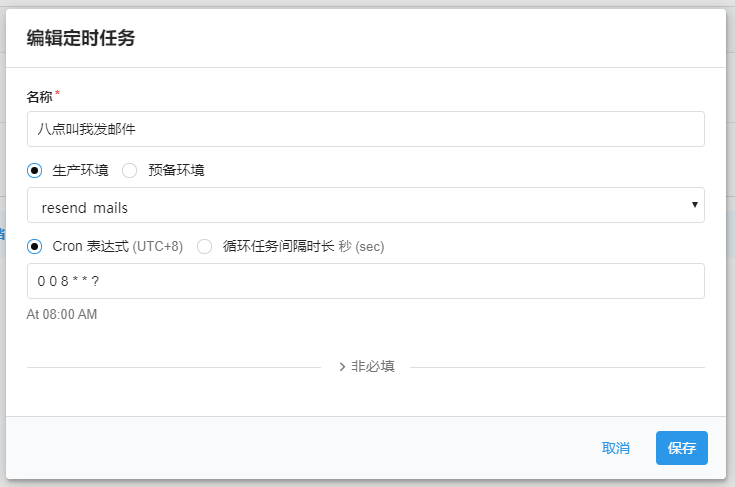Click the (UTC+8) timezone text
Viewport: 735px width, 487px height.
click(x=158, y=246)
